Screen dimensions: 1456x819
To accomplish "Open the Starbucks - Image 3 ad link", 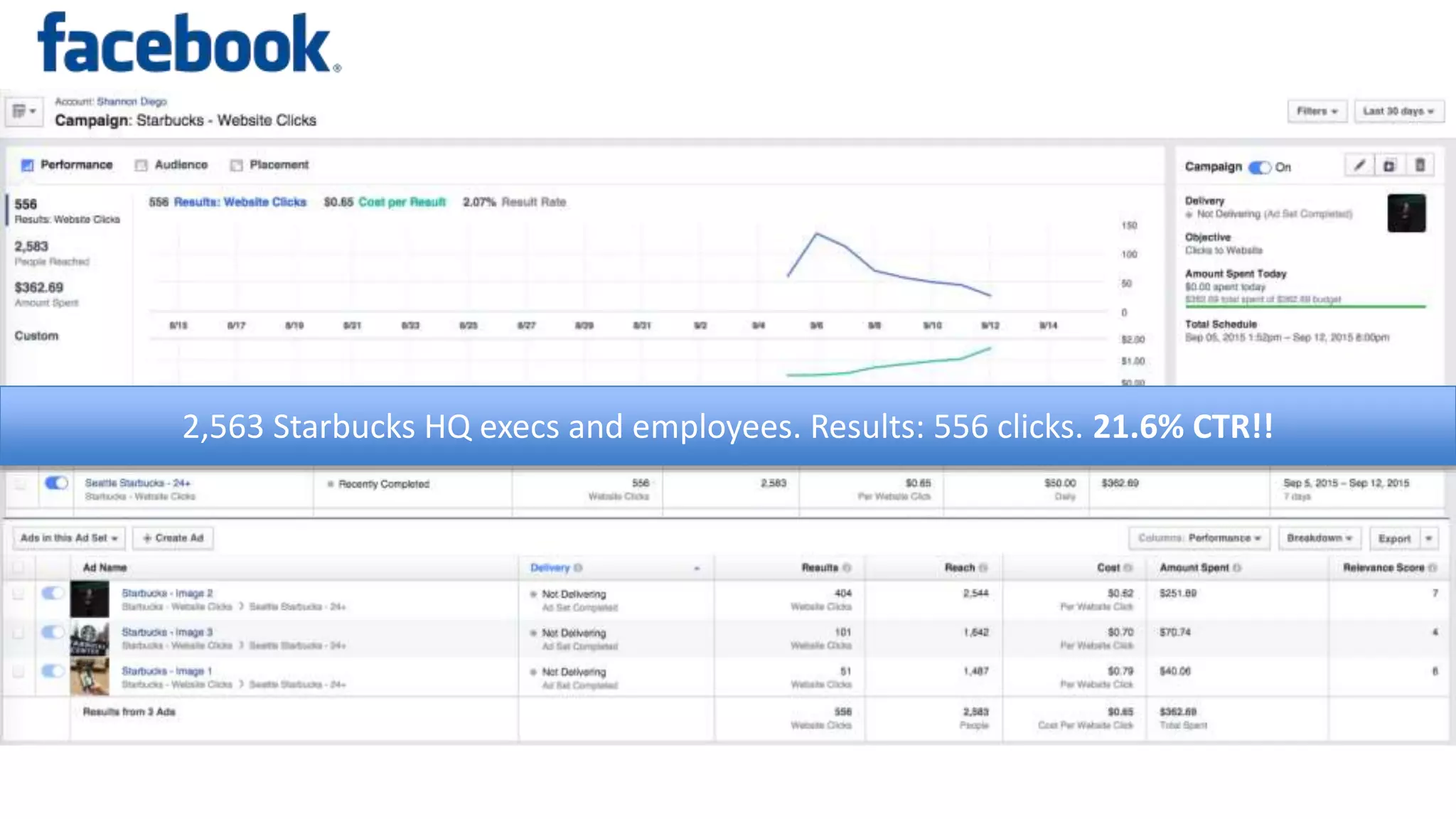I will pyautogui.click(x=167, y=632).
